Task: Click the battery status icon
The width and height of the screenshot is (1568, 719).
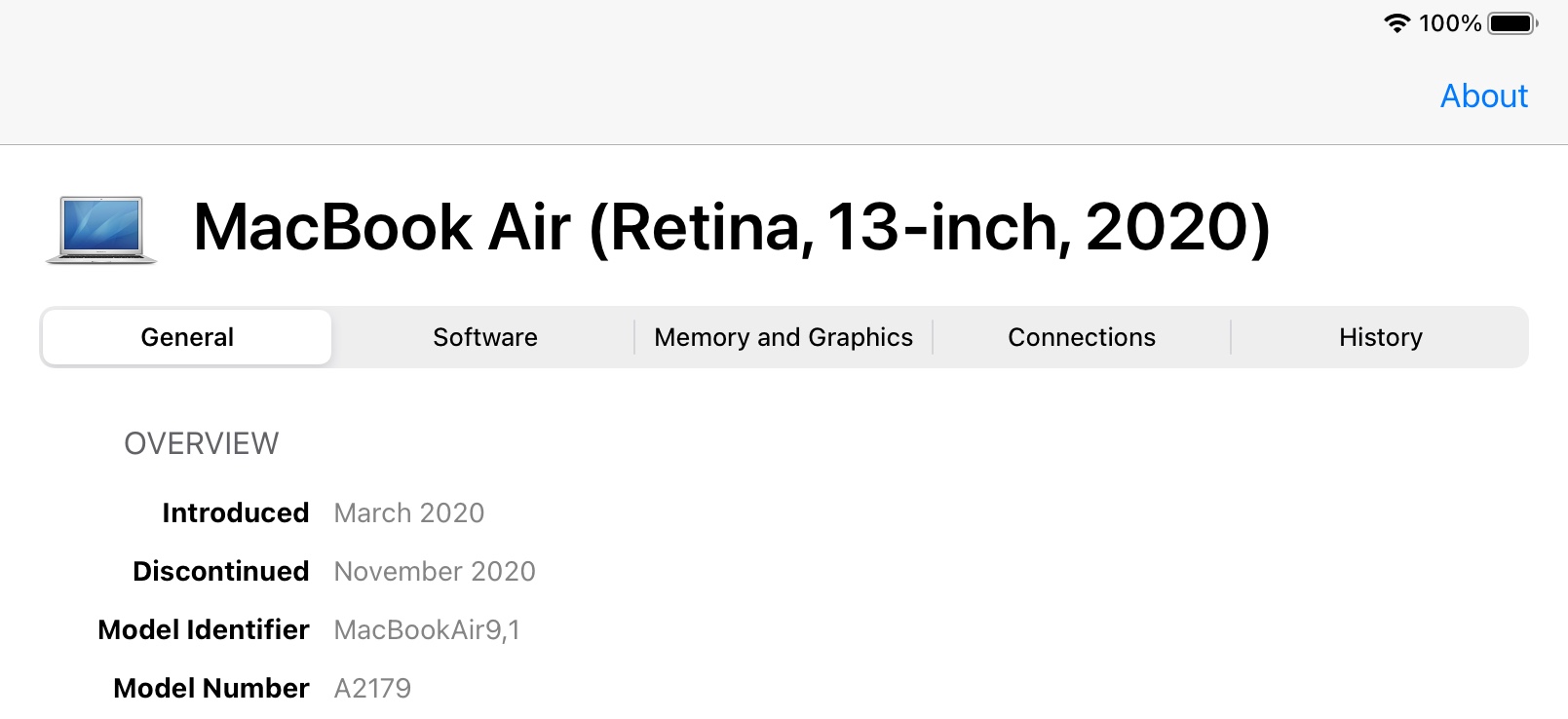Action: (x=1512, y=23)
